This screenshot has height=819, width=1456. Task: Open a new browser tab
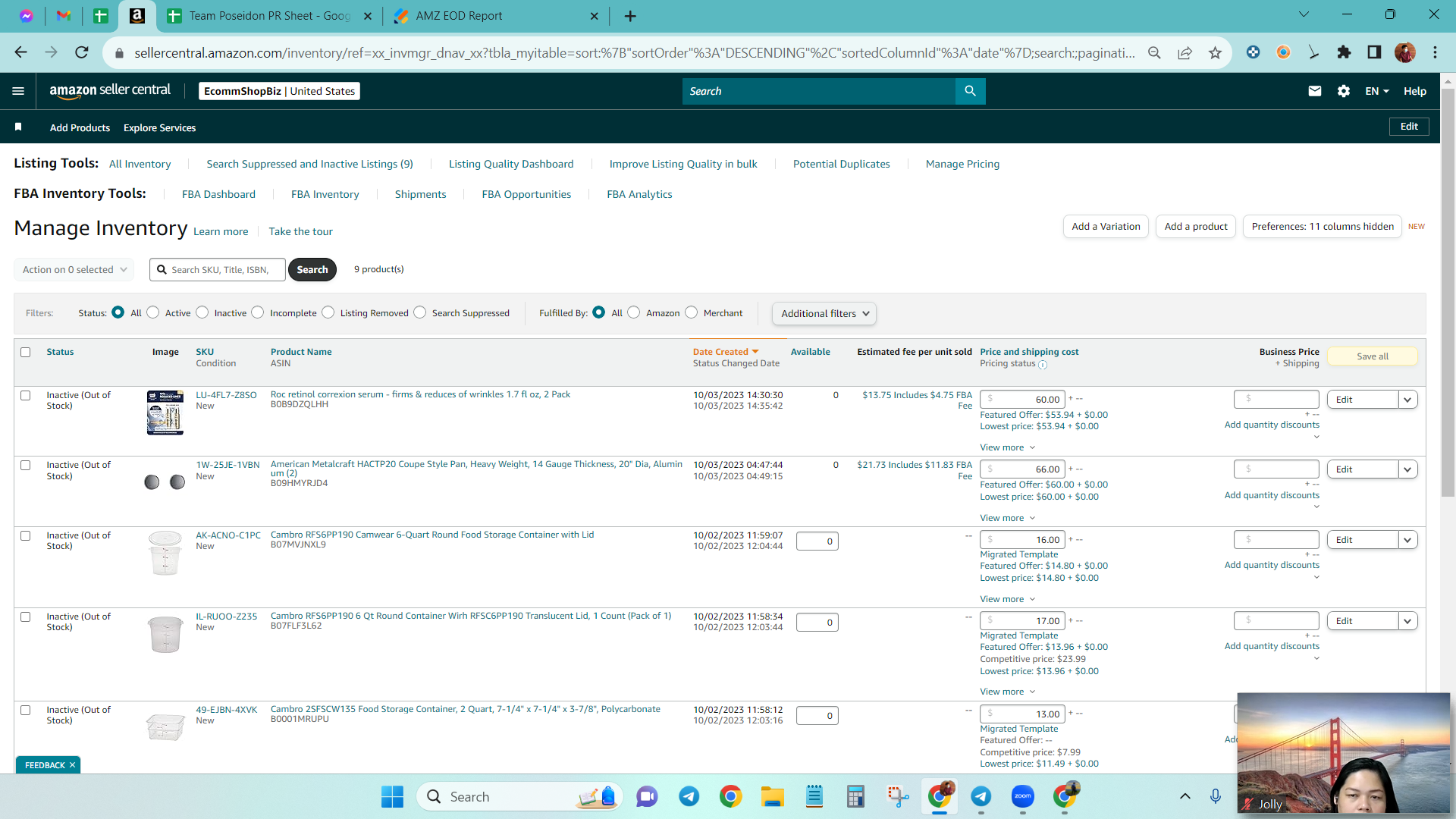pos(630,16)
